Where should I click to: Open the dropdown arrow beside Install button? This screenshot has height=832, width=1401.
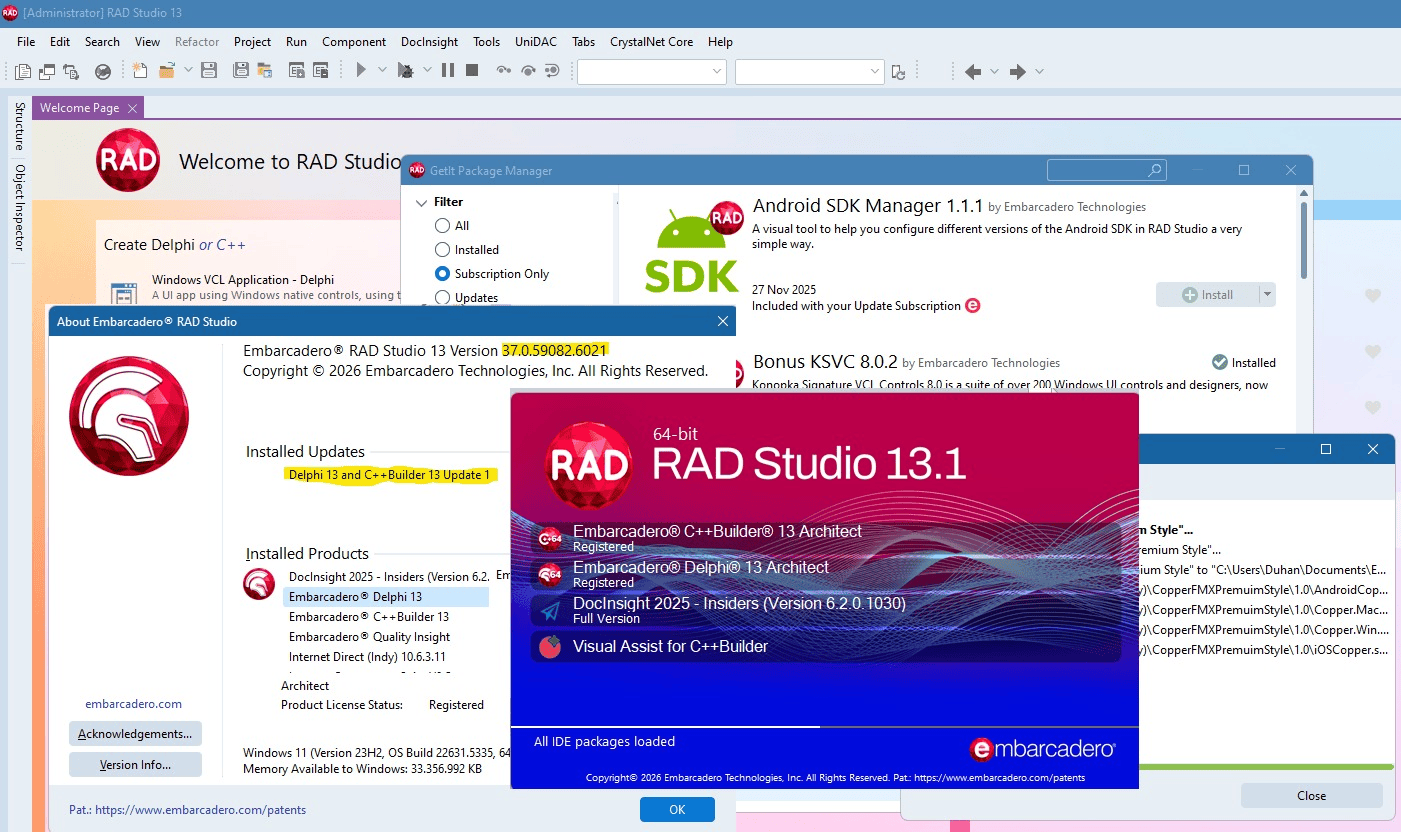point(1267,295)
